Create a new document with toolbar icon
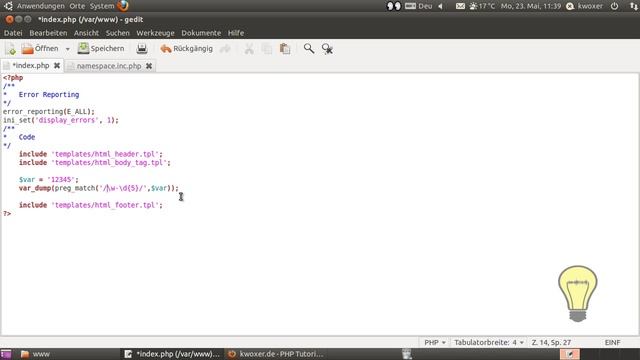Screen dimensions: 640x360 click(11, 49)
